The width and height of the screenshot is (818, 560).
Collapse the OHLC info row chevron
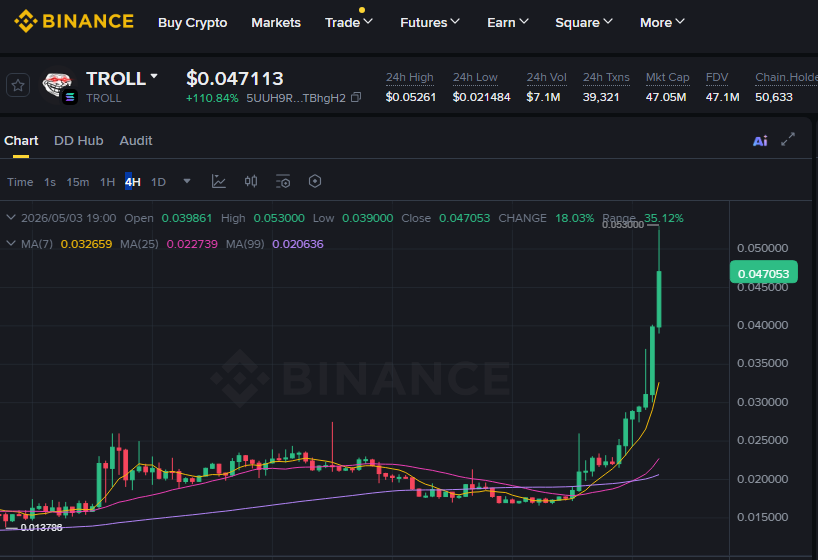point(10,217)
